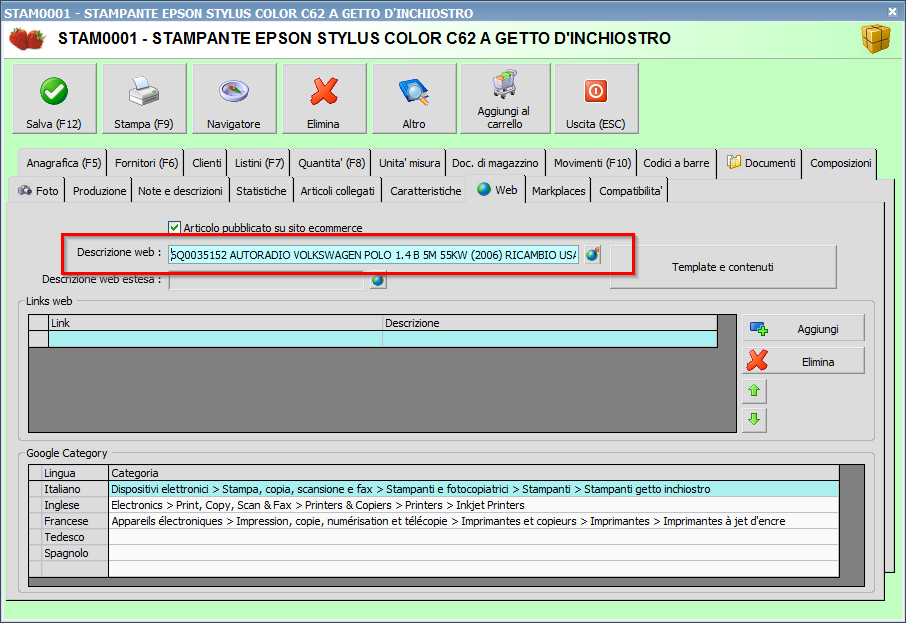The width and height of the screenshot is (906, 623).
Task: Open the Note e descrizioni tab
Action: (180, 191)
